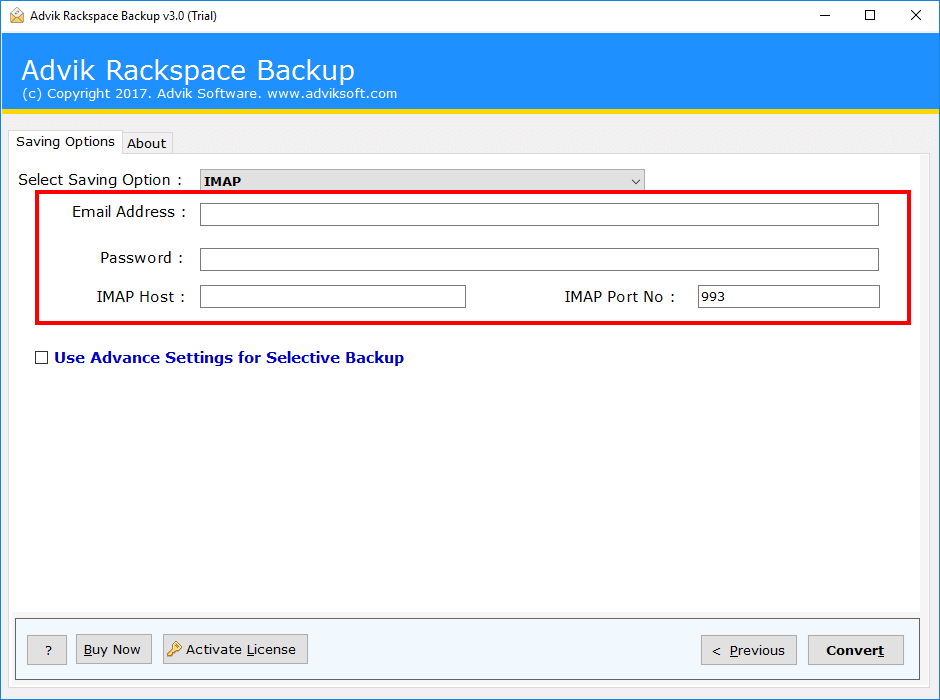
Task: Click the Email Address label
Action: coord(129,212)
